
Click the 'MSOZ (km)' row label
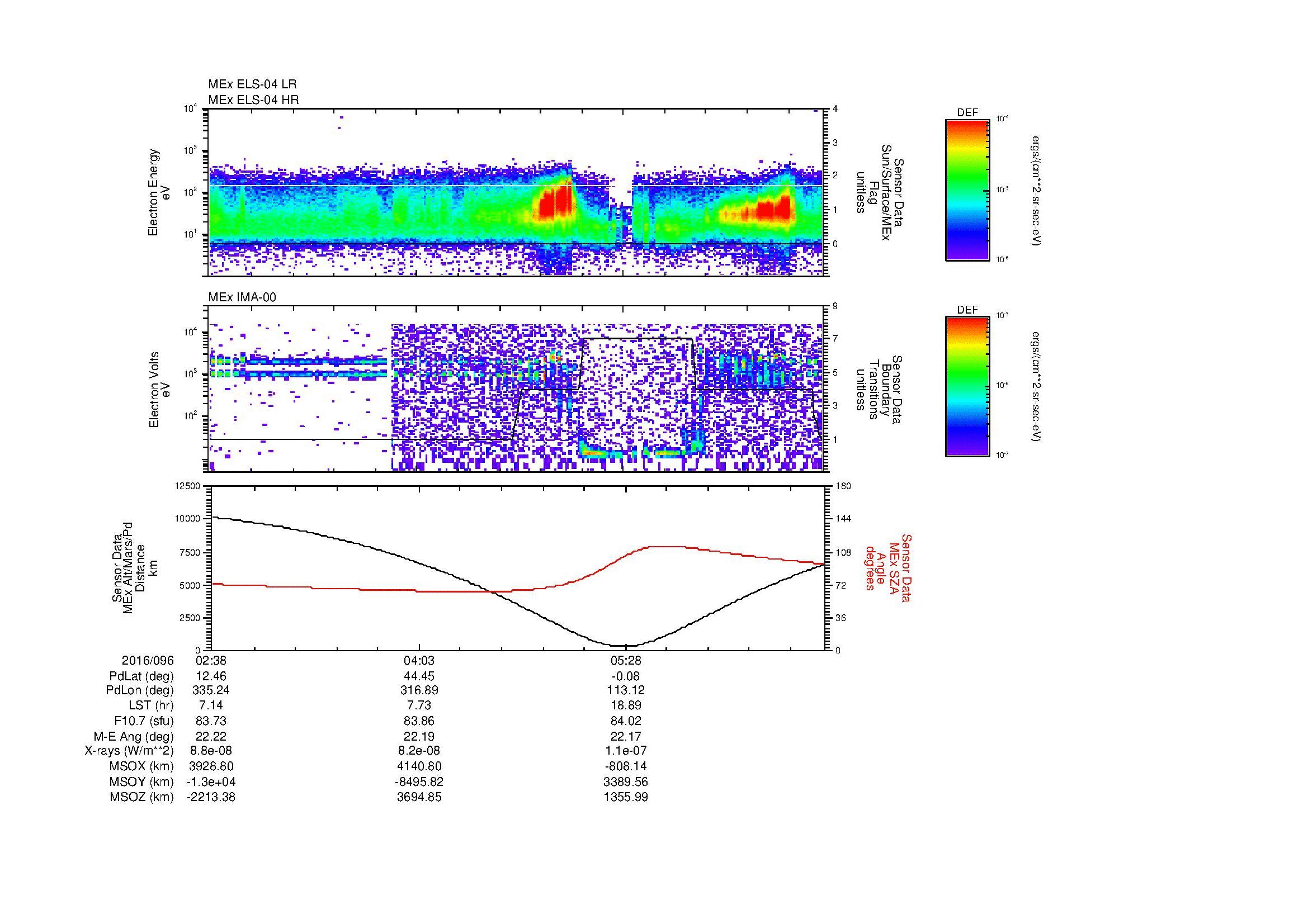tap(141, 797)
